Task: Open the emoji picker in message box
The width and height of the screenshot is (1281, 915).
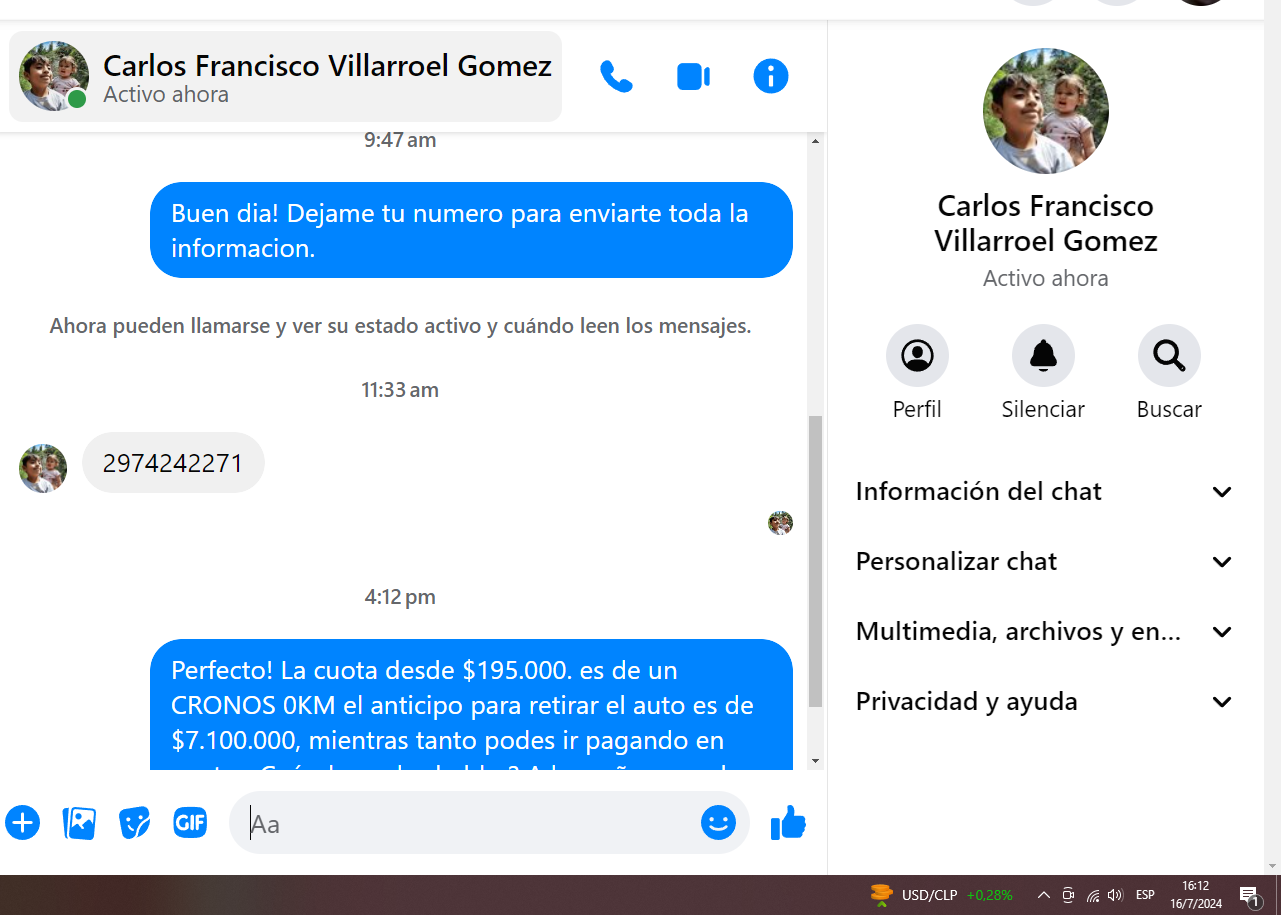Action: point(718,823)
